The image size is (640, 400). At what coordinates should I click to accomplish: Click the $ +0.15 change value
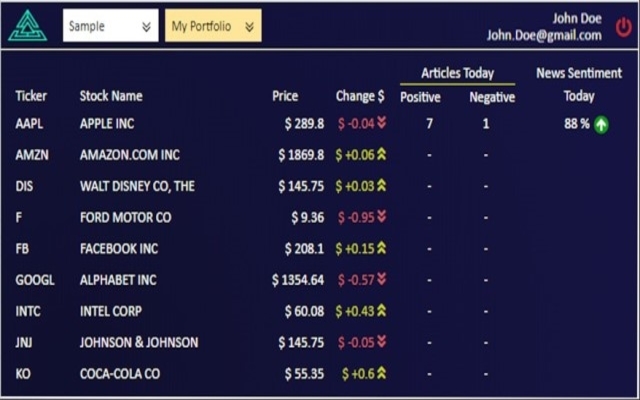(x=355, y=249)
